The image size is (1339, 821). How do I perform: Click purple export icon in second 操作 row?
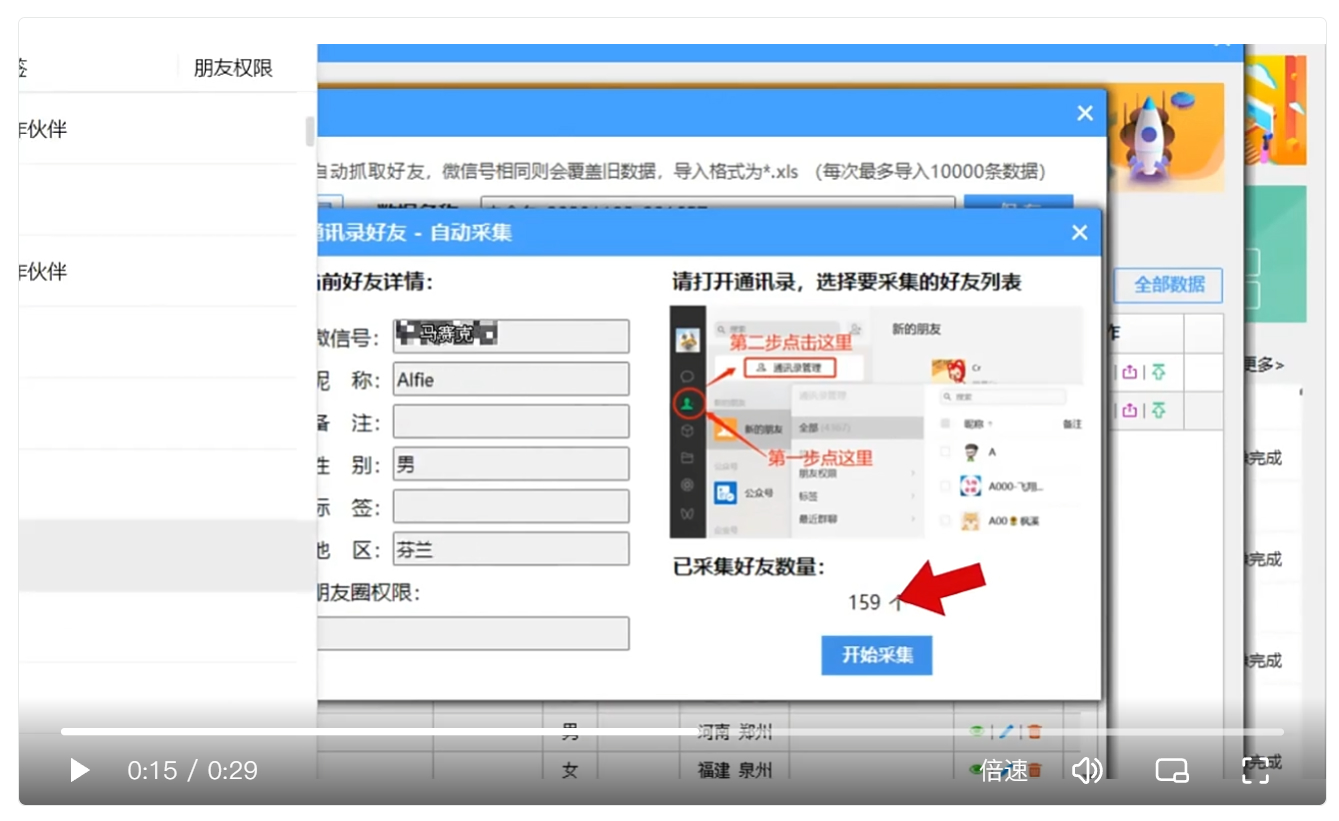(x=1130, y=410)
